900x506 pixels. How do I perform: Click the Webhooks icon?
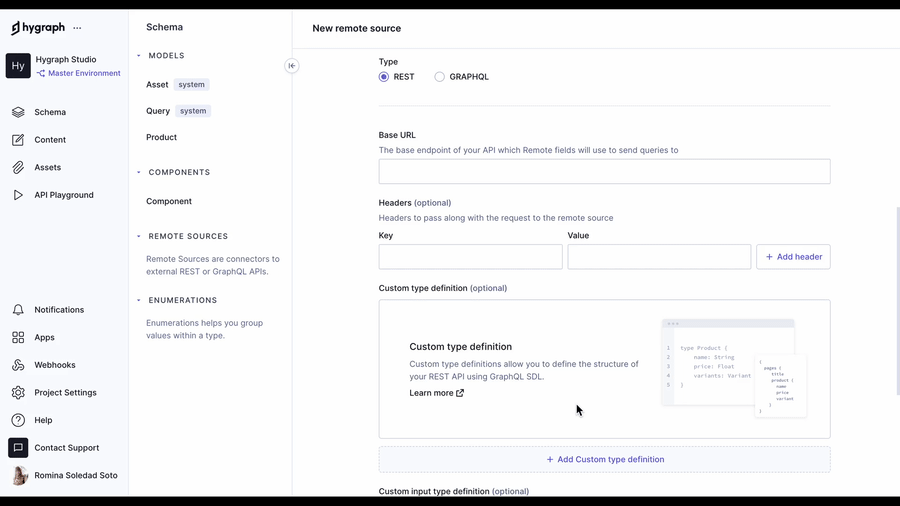(18, 365)
